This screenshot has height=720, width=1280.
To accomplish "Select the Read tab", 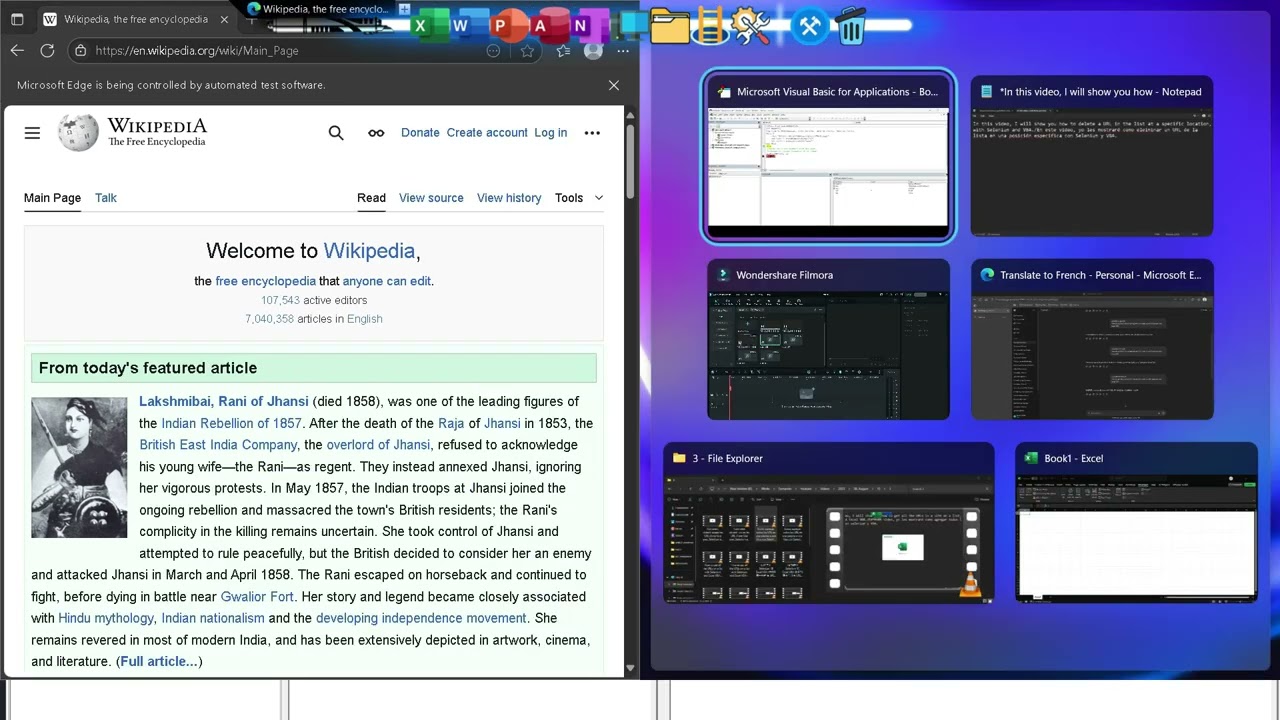I will point(371,197).
